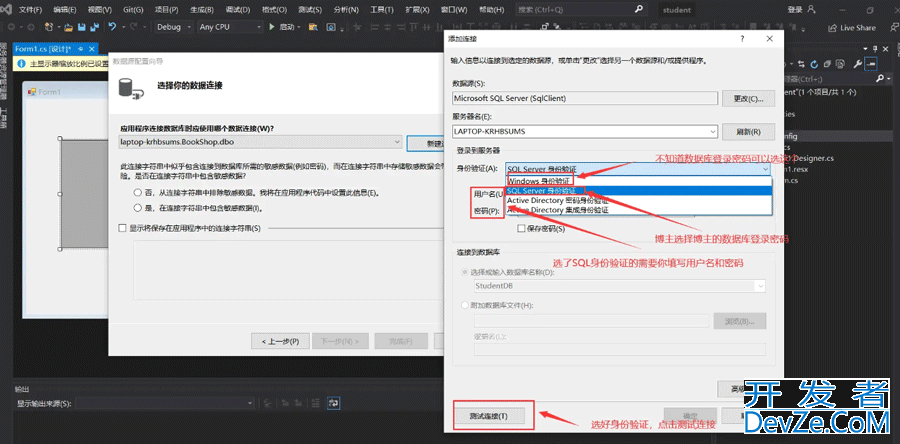Open the new project dropdown arrow

(59, 27)
